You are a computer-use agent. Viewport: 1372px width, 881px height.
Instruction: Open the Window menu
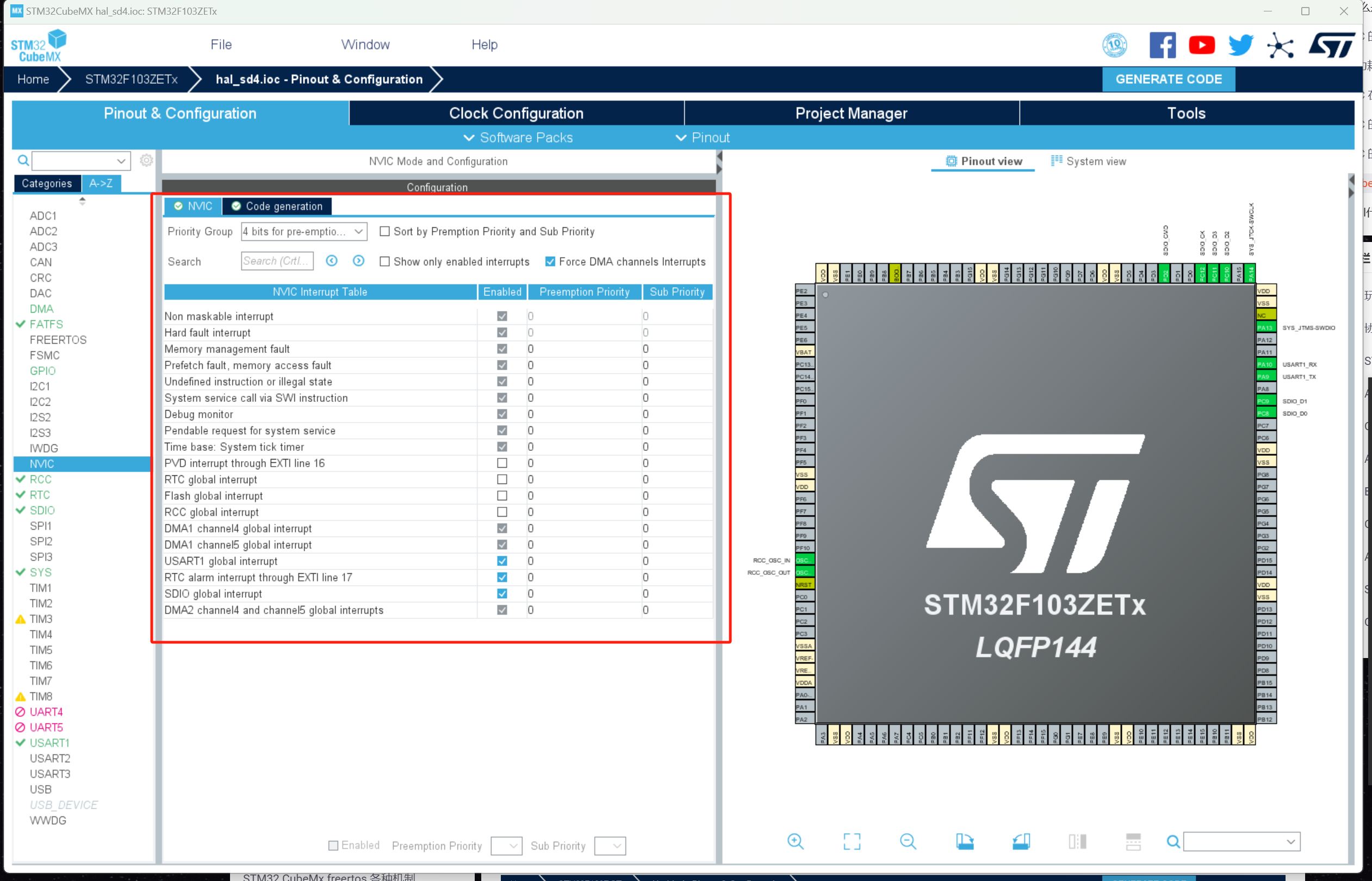pos(365,45)
